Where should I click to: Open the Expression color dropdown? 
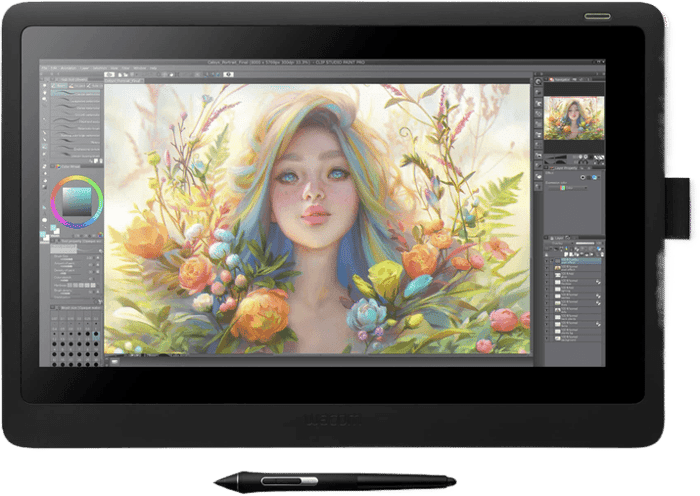tap(568, 188)
